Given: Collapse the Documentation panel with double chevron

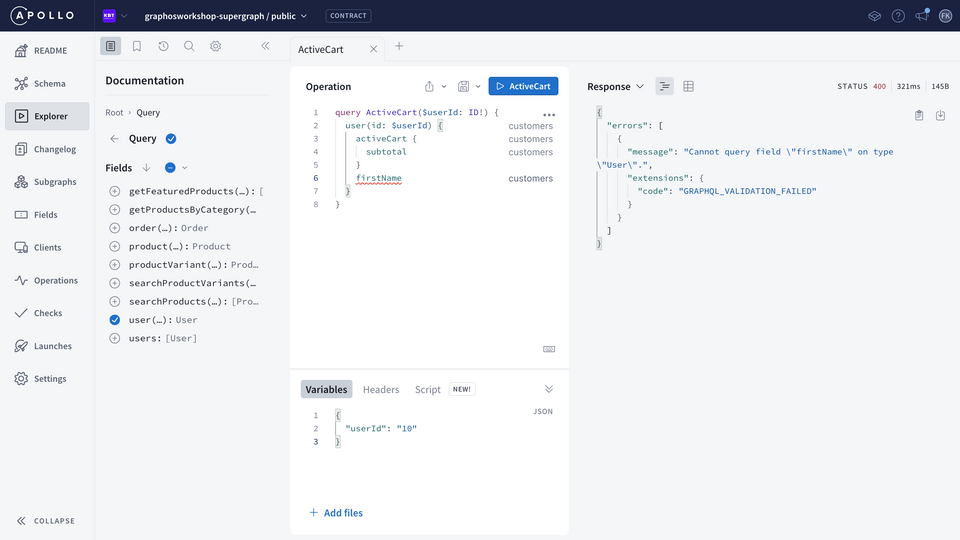Looking at the screenshot, I should click(x=266, y=46).
